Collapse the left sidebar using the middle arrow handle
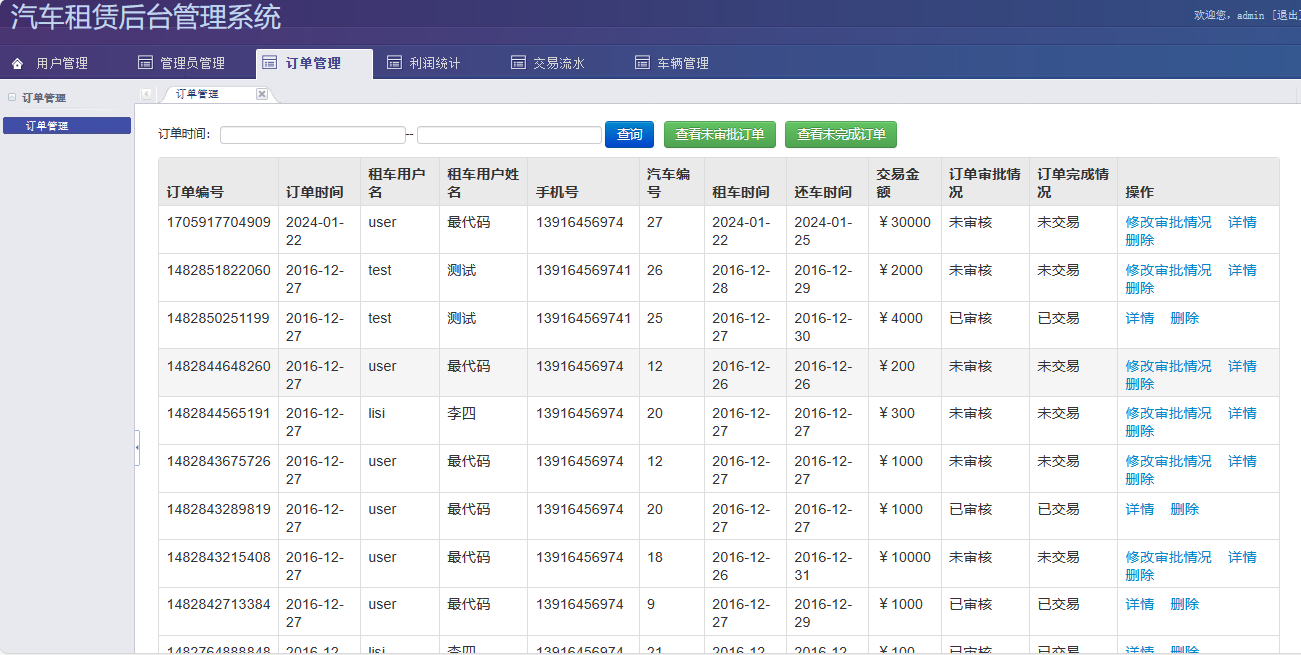Image resolution: width=1301 pixels, height=655 pixels. [137, 448]
